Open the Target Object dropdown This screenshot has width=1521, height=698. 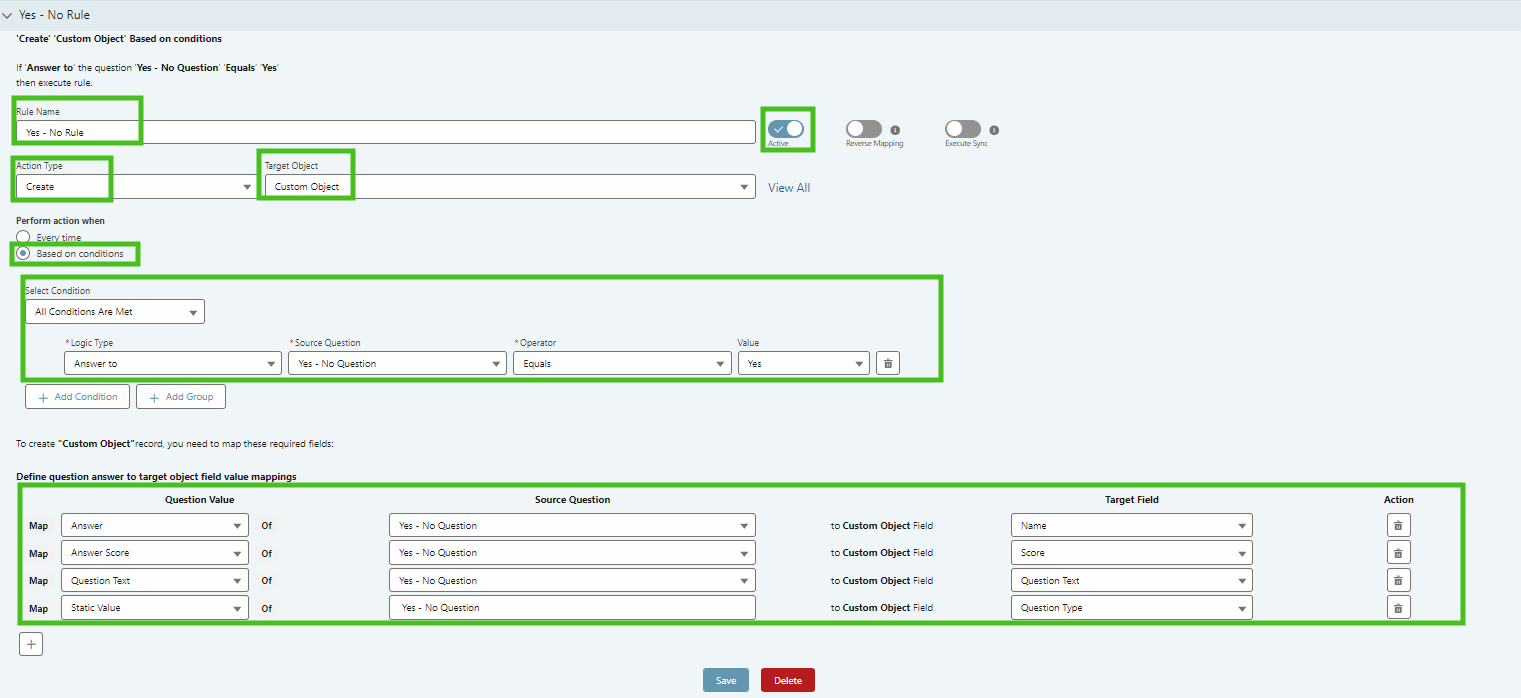click(507, 187)
